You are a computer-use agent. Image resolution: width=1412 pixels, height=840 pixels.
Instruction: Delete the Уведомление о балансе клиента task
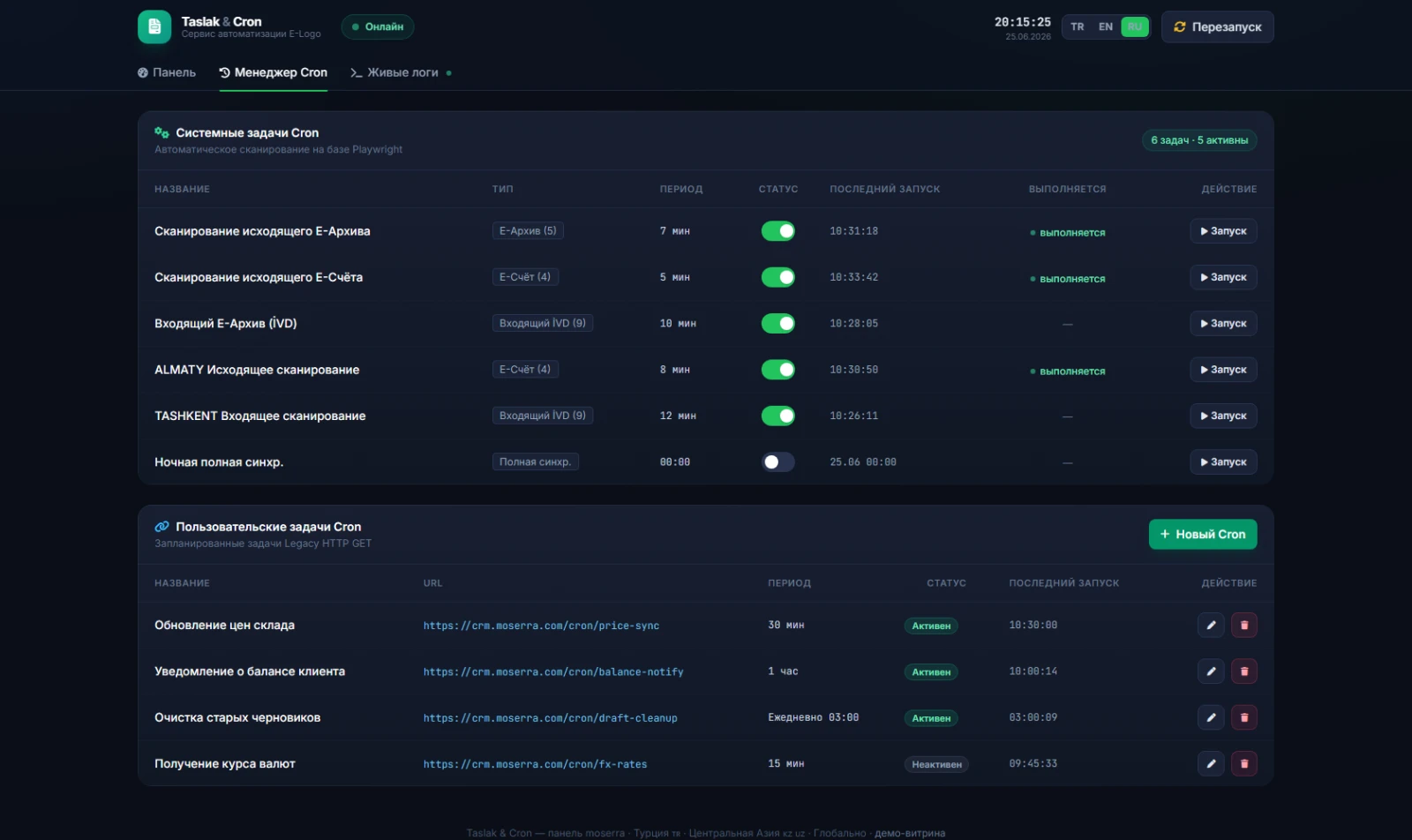pos(1244,671)
